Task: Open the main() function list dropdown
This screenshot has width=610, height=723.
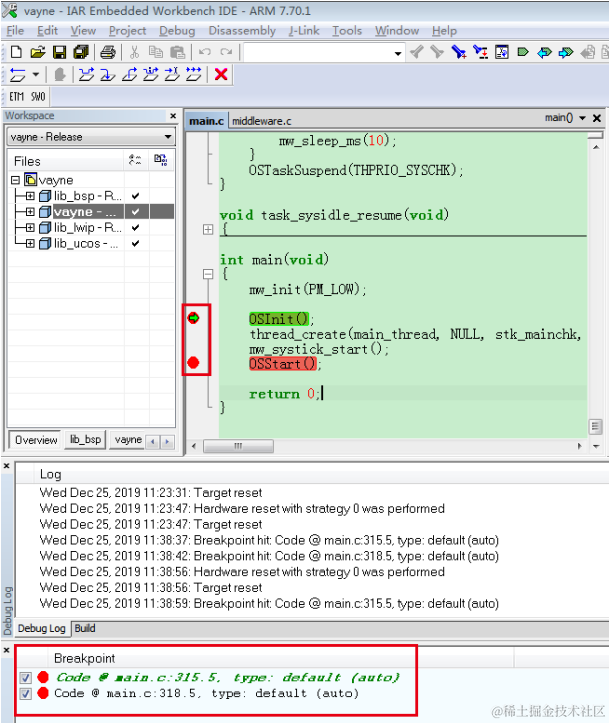Action: [582, 118]
